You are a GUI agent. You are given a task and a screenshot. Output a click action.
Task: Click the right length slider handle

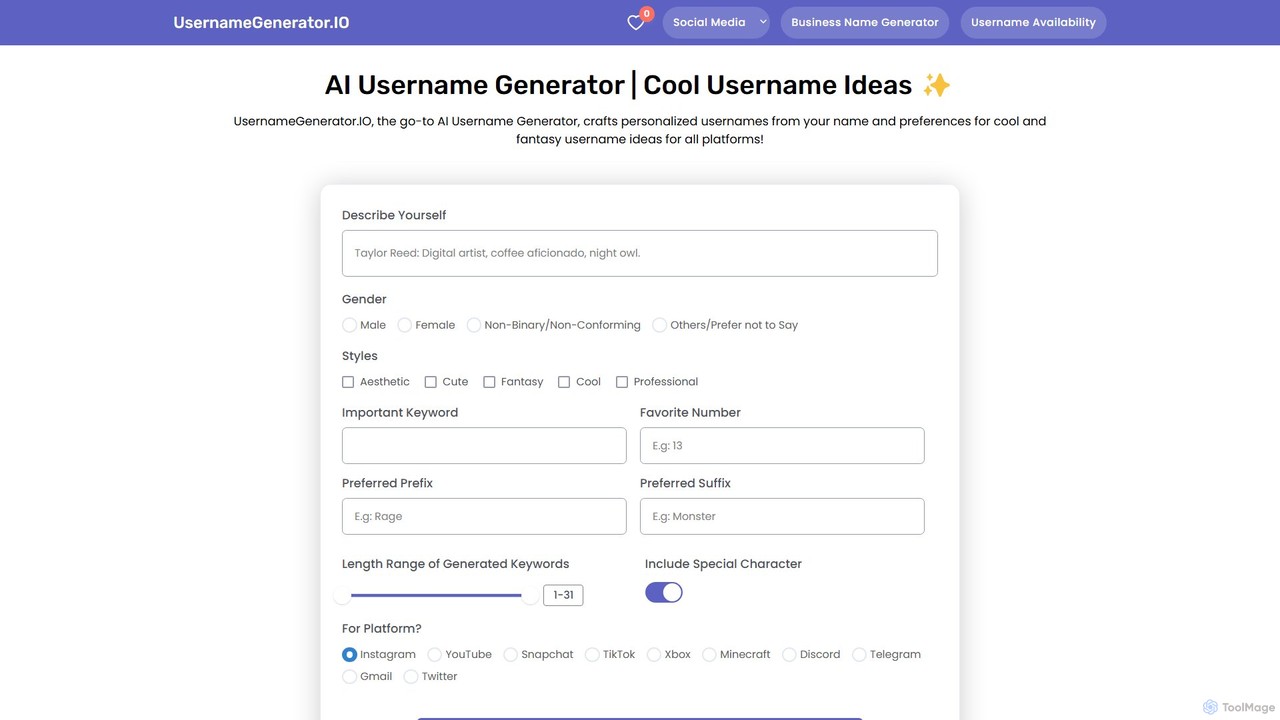530,596
